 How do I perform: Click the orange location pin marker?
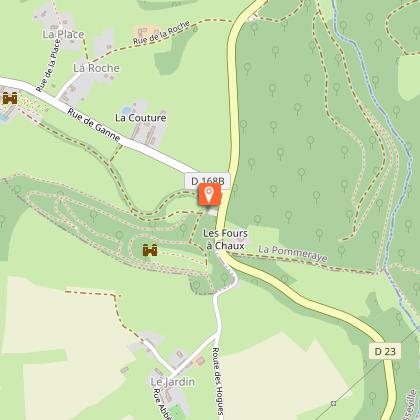[210, 194]
